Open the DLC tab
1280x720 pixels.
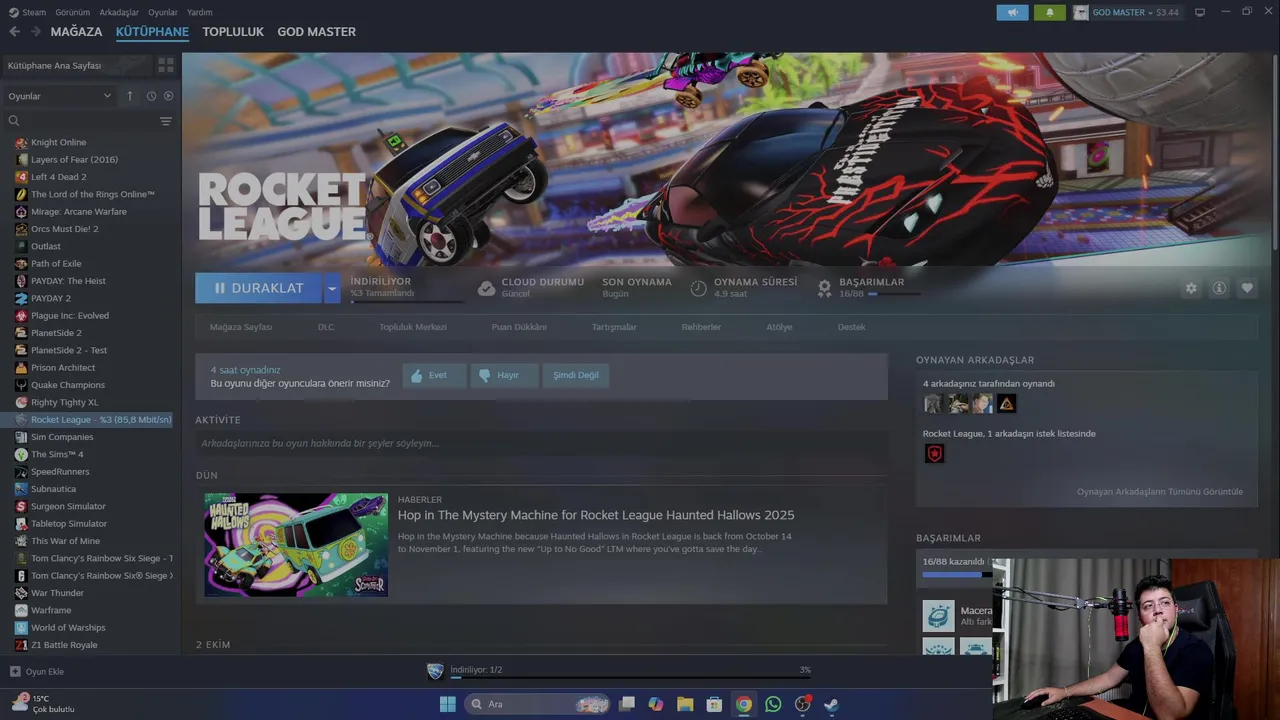pos(326,327)
